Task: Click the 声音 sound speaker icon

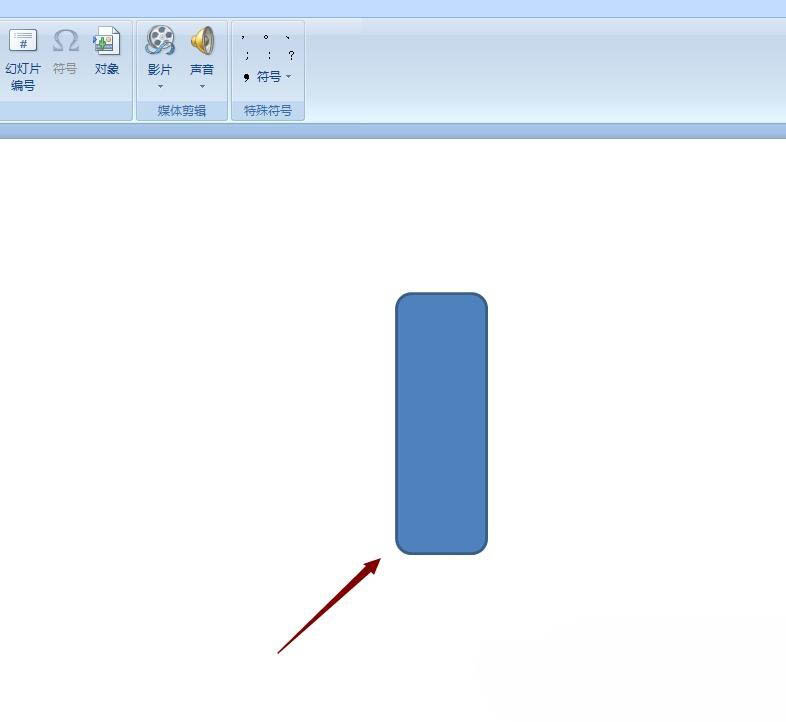Action: pos(202,41)
